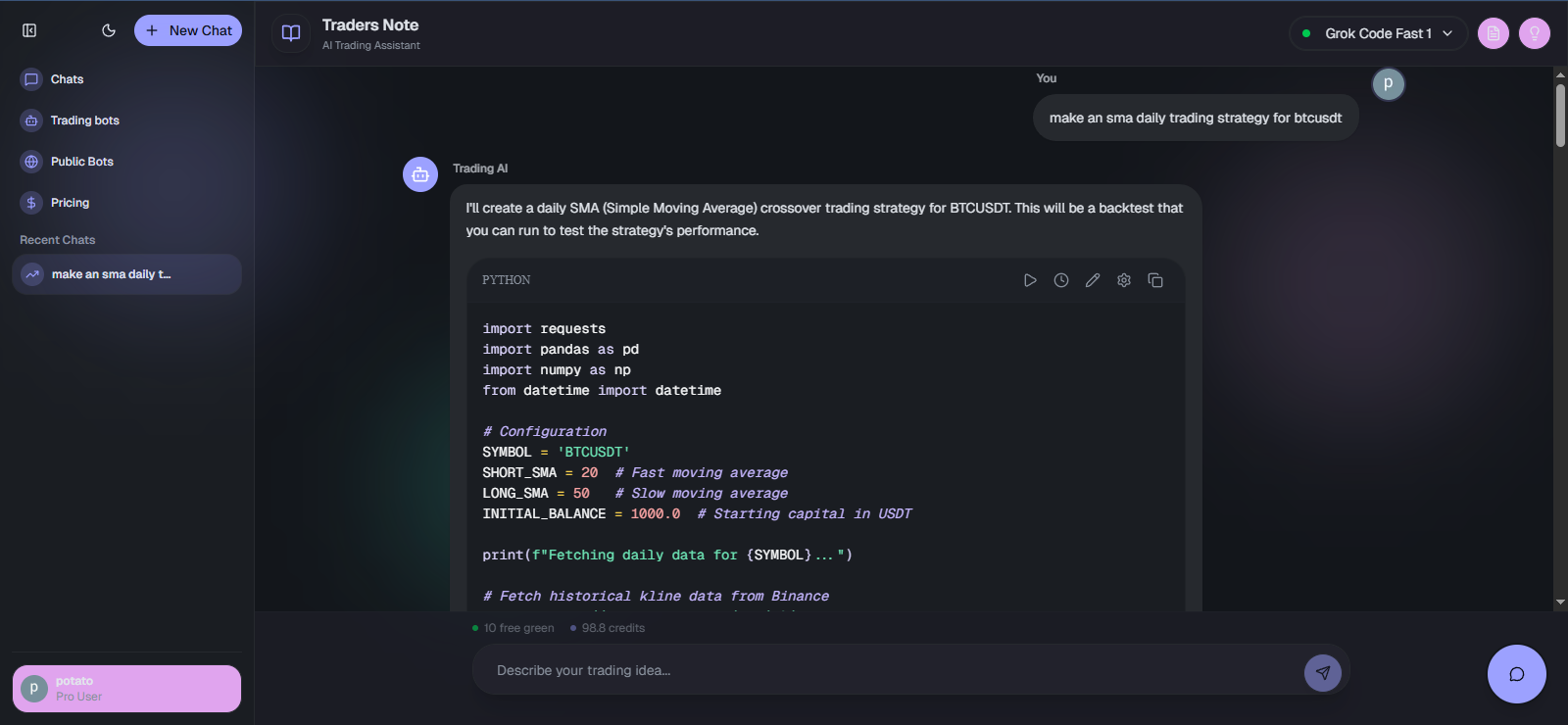1568x725 pixels.
Task: Click the Traders Note book logo icon
Action: [x=291, y=33]
